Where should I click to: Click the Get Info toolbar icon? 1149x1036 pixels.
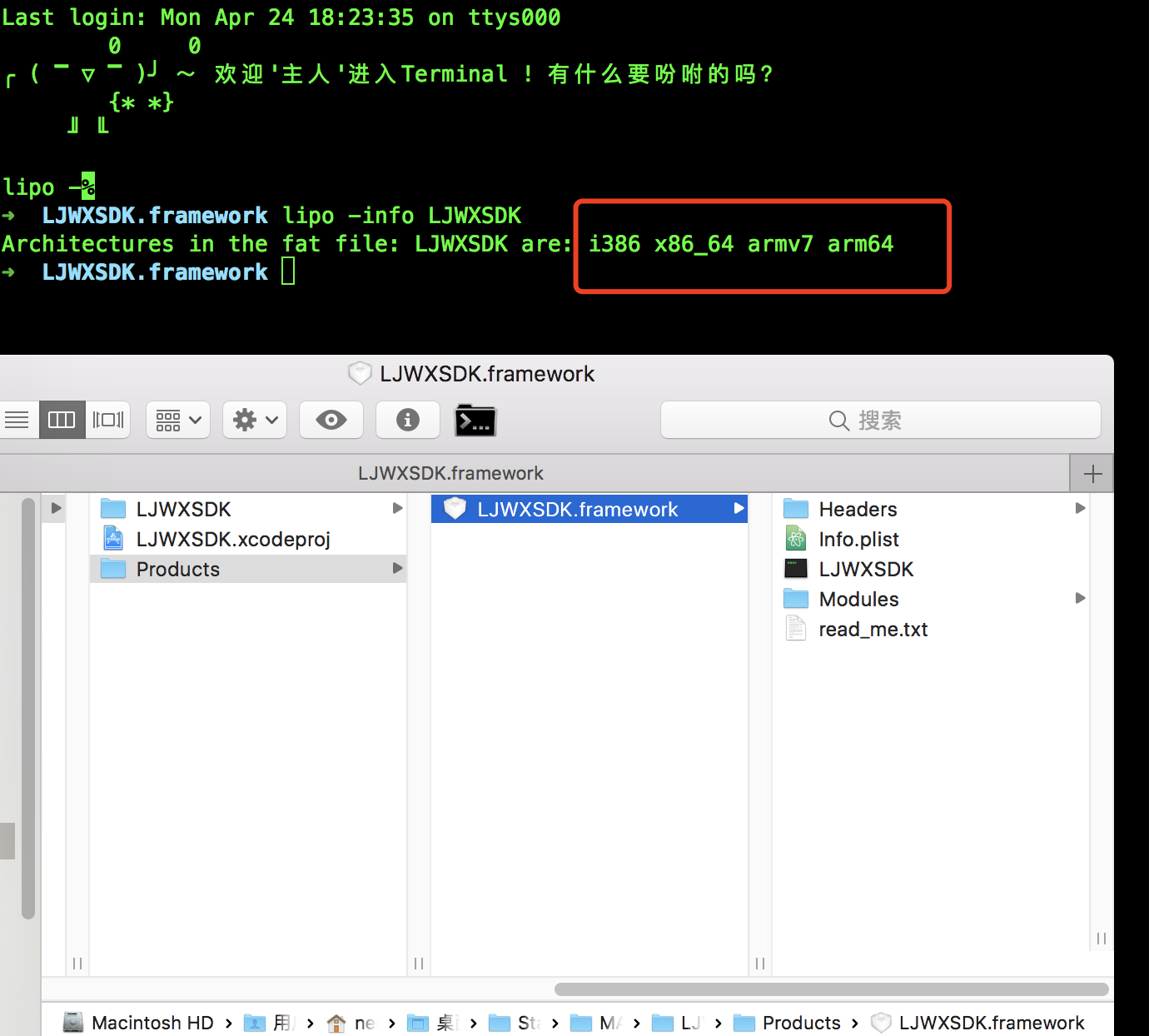(407, 420)
